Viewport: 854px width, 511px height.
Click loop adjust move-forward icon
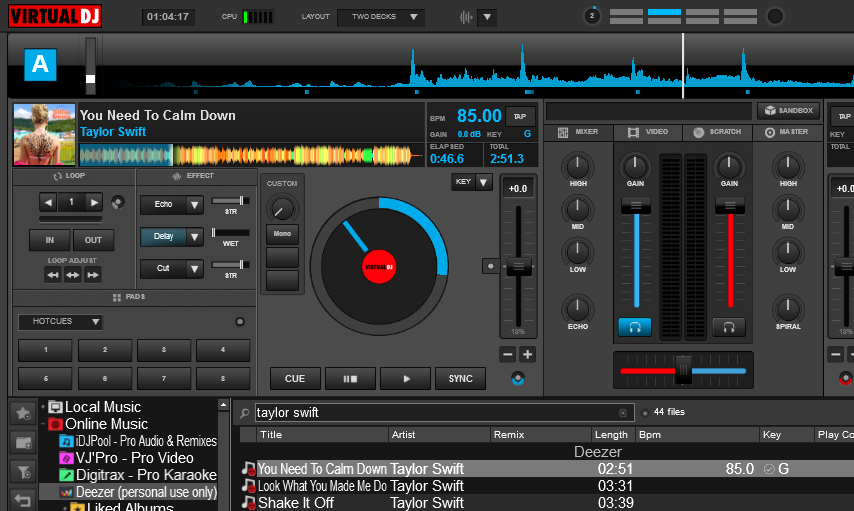(93, 275)
